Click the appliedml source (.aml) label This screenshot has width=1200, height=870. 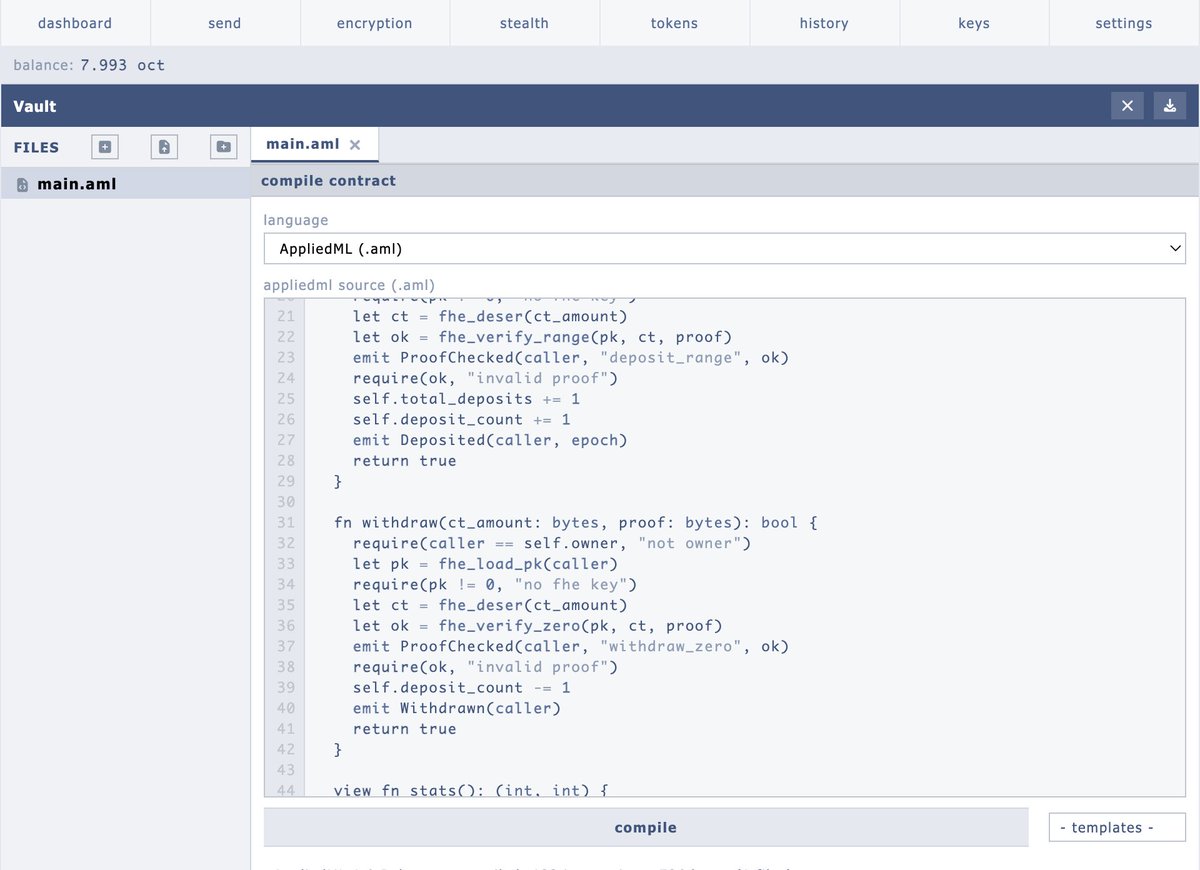(x=349, y=285)
